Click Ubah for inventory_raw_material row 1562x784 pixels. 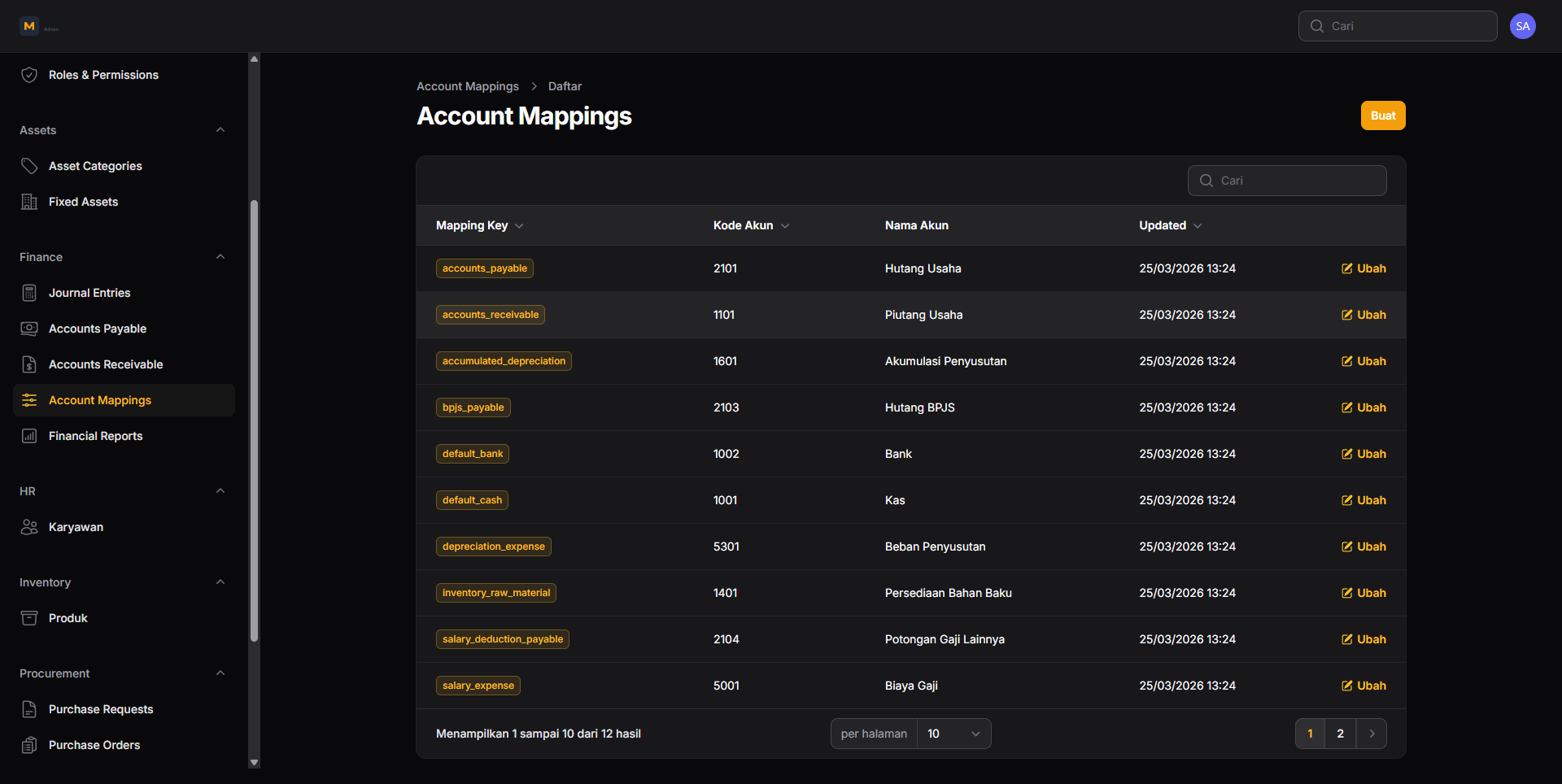pos(1363,593)
